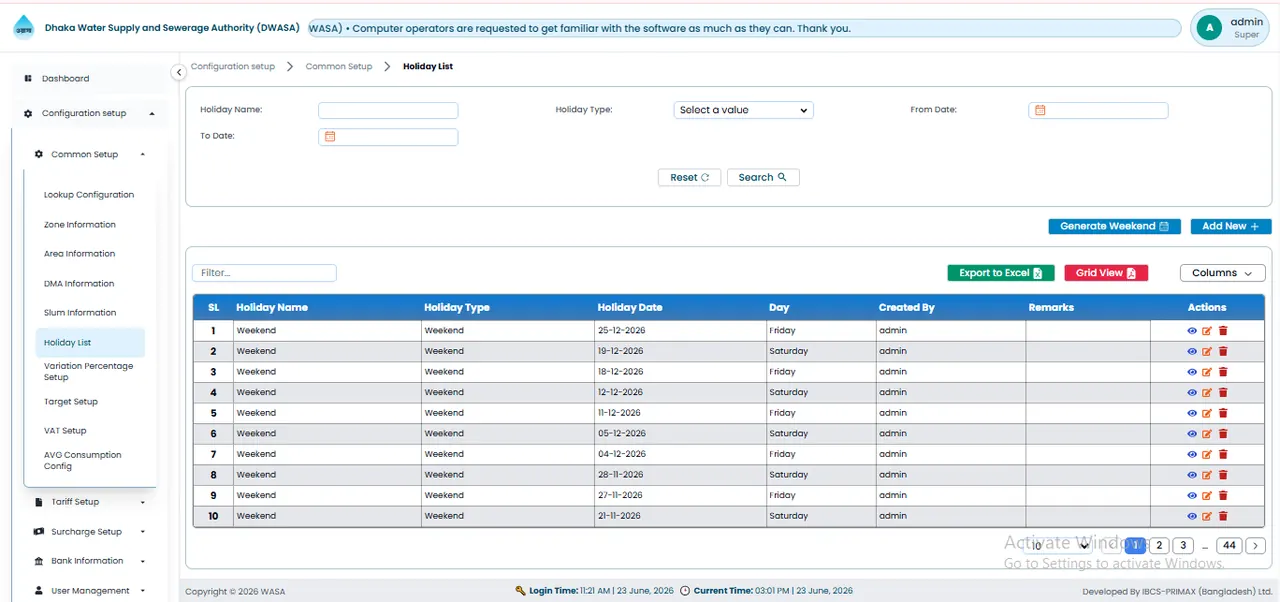This screenshot has width=1280, height=602.
Task: Edit the holiday dated 28-11-2026
Action: point(1207,475)
